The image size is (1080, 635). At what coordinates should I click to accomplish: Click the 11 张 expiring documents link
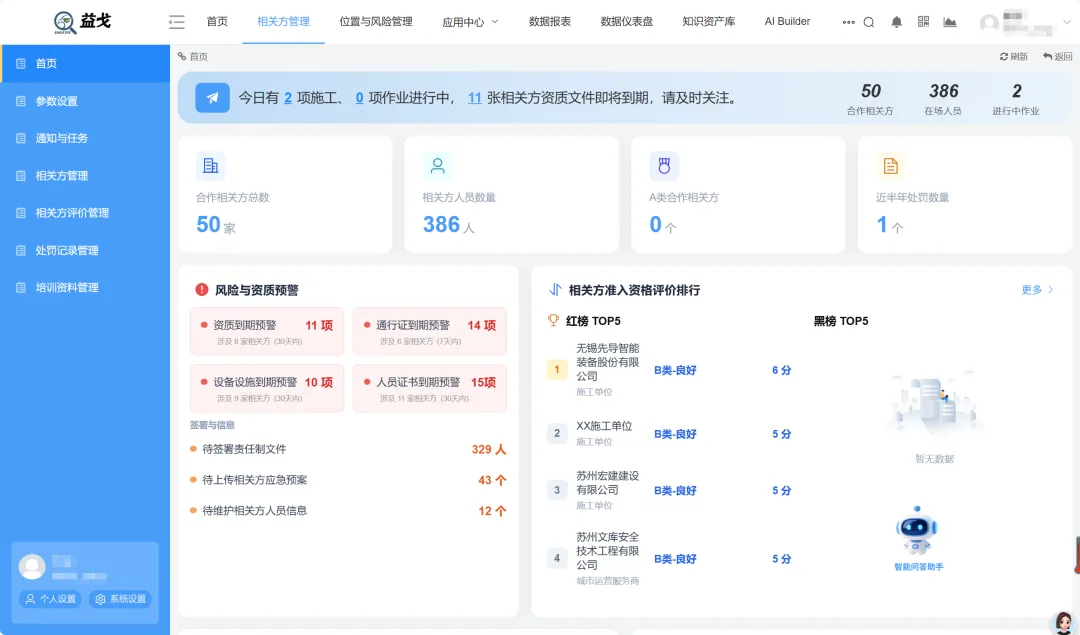tap(475, 98)
